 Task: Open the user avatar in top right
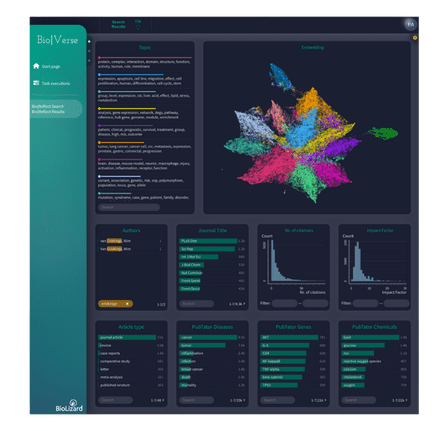click(x=411, y=24)
